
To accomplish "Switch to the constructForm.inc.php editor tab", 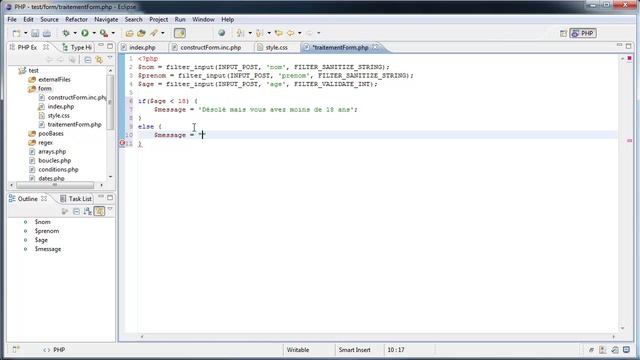I will click(211, 47).
